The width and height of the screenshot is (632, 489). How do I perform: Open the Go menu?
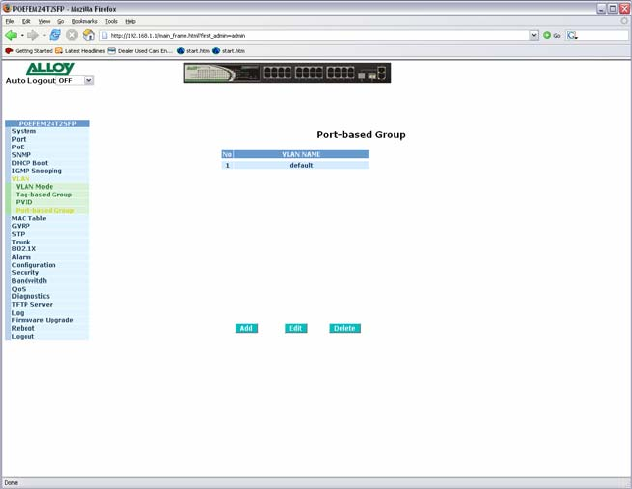(60, 21)
